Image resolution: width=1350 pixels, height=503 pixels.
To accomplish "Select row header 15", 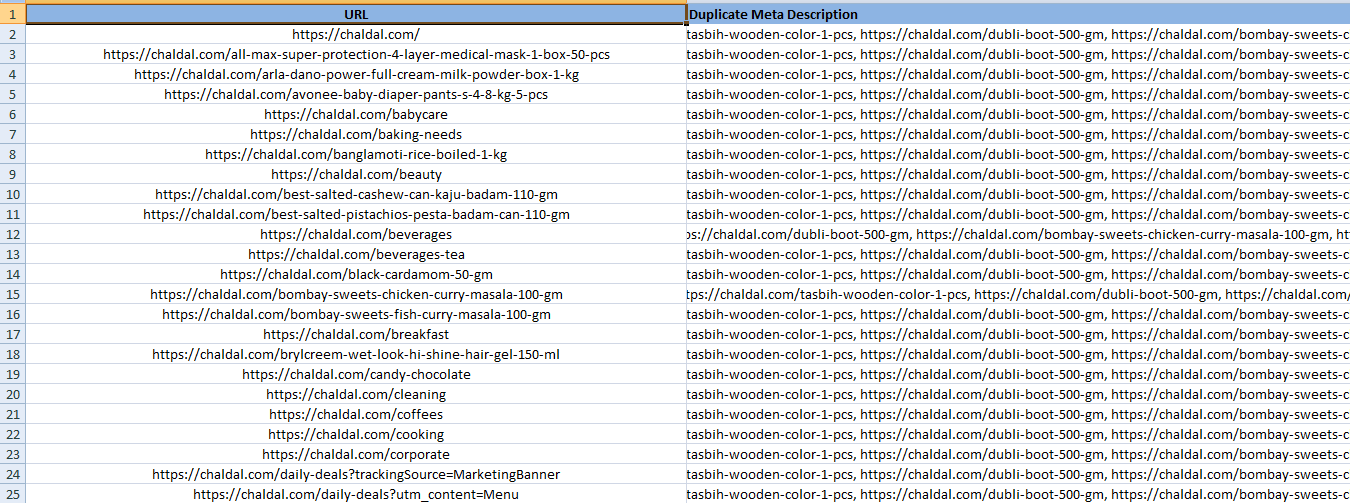I will coord(12,294).
